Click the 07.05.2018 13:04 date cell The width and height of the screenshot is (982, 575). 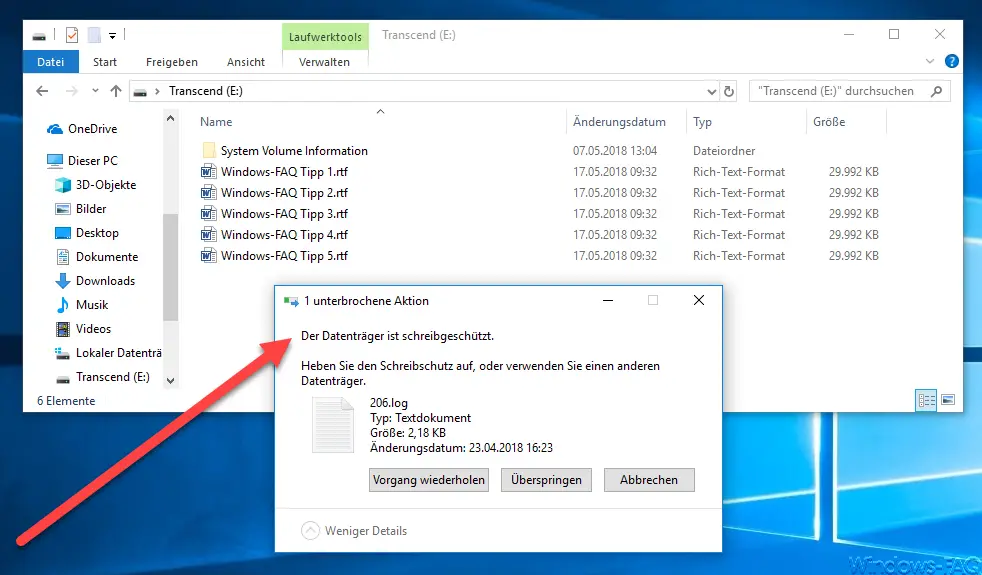coord(615,151)
